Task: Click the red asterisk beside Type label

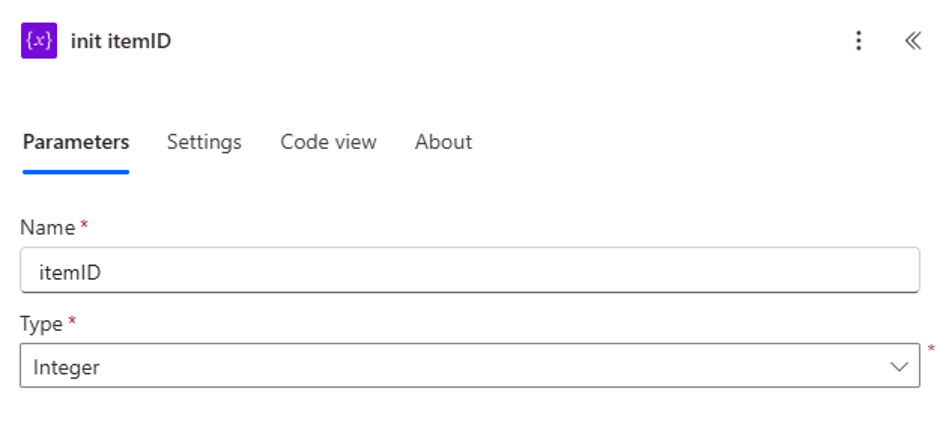Action: click(x=72, y=320)
